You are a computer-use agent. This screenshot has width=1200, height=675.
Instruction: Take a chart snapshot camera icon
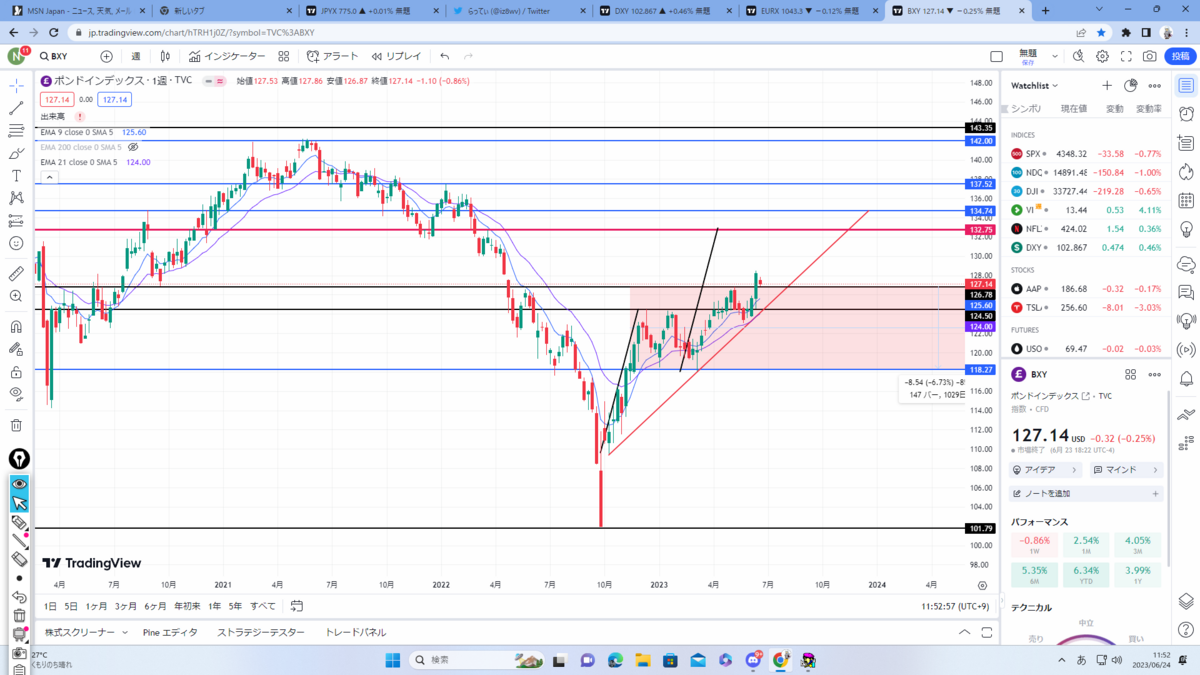coord(1151,56)
